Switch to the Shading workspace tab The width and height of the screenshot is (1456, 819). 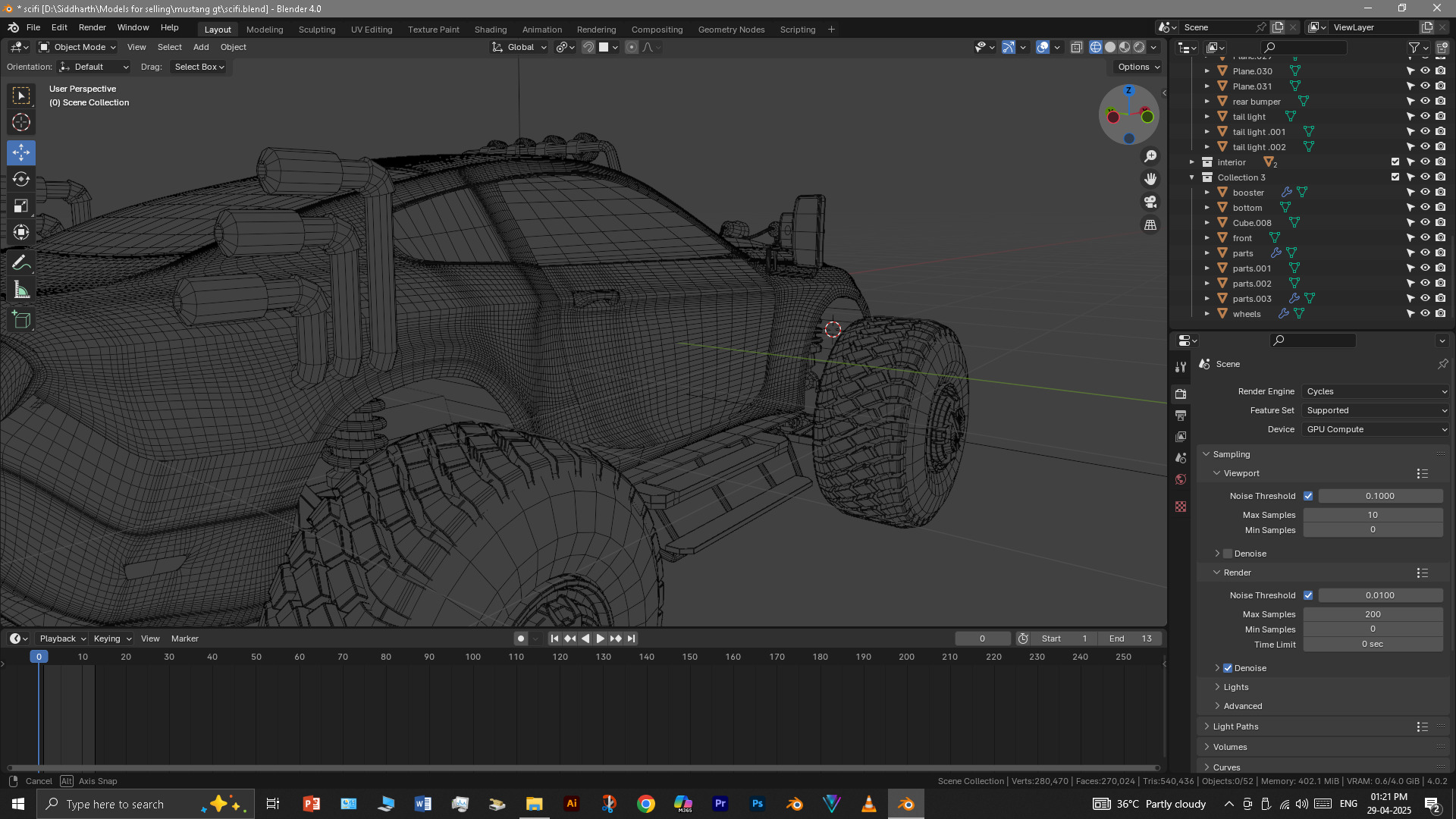pos(491,30)
